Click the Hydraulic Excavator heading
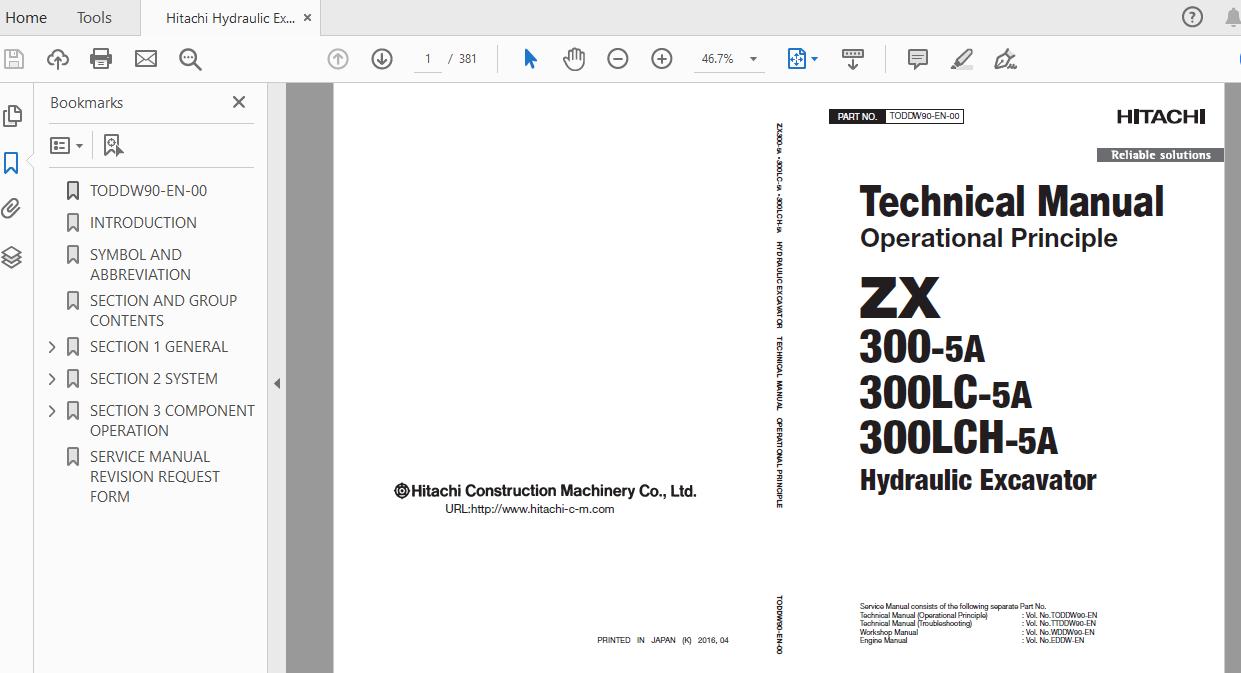 978,481
